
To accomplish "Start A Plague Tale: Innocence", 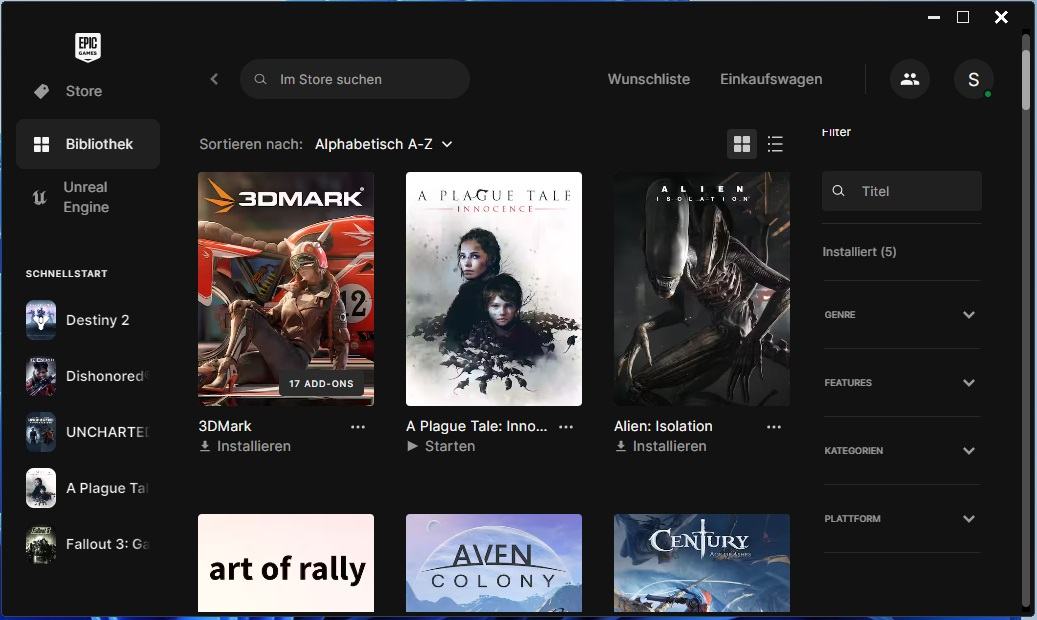I will (x=441, y=447).
